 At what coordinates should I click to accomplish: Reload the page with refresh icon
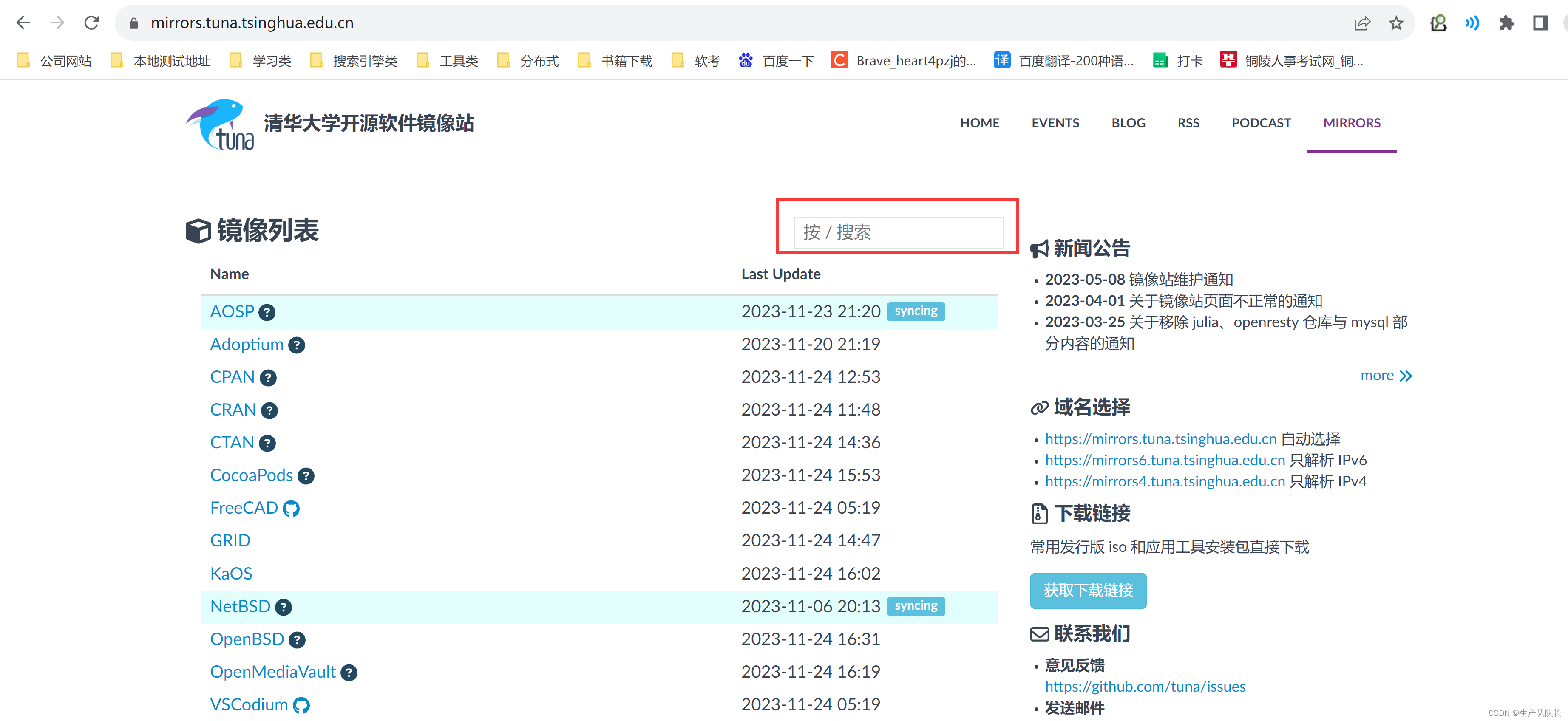coord(91,23)
